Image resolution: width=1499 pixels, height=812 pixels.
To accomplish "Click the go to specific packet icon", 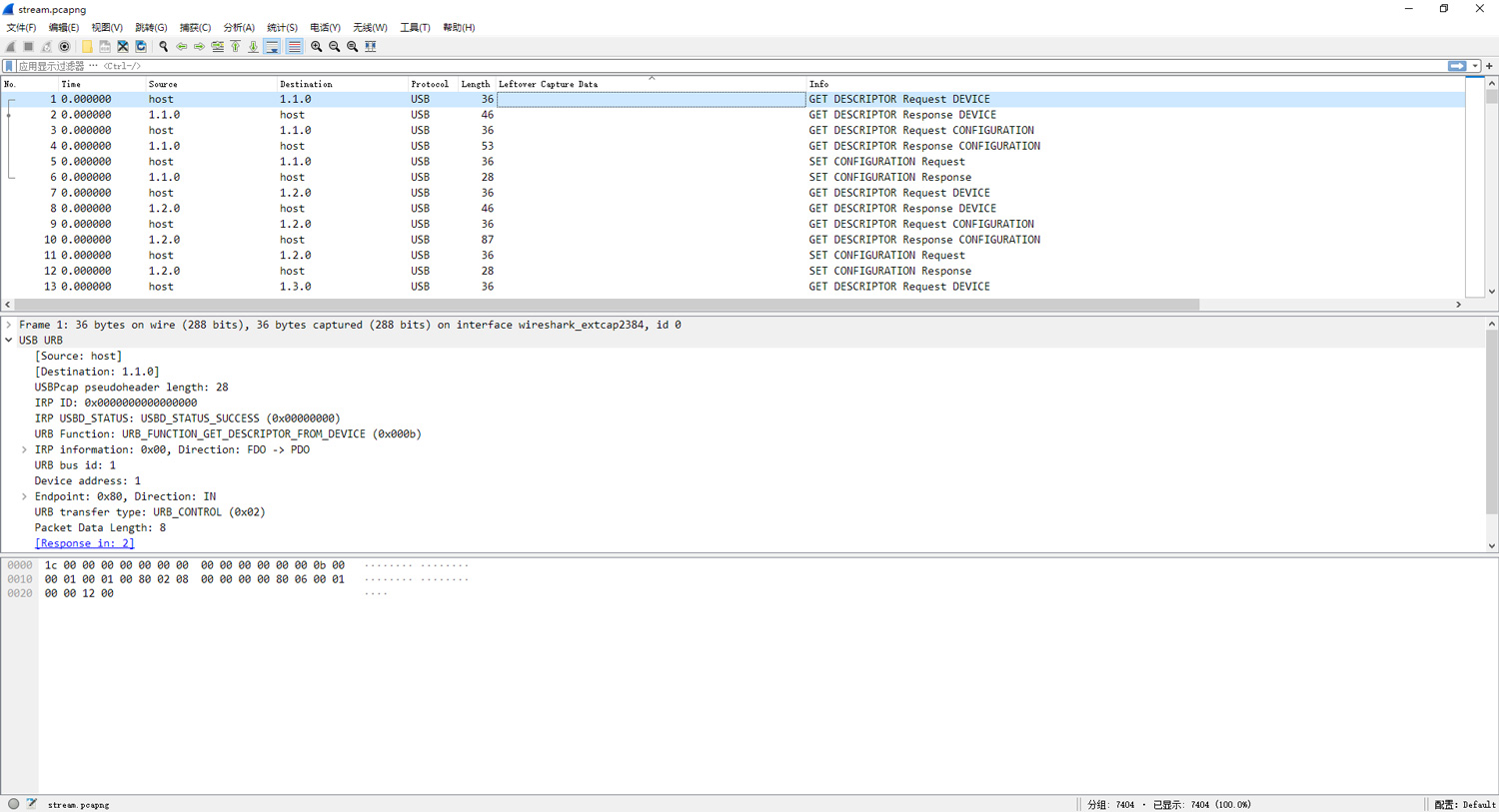I will (218, 46).
